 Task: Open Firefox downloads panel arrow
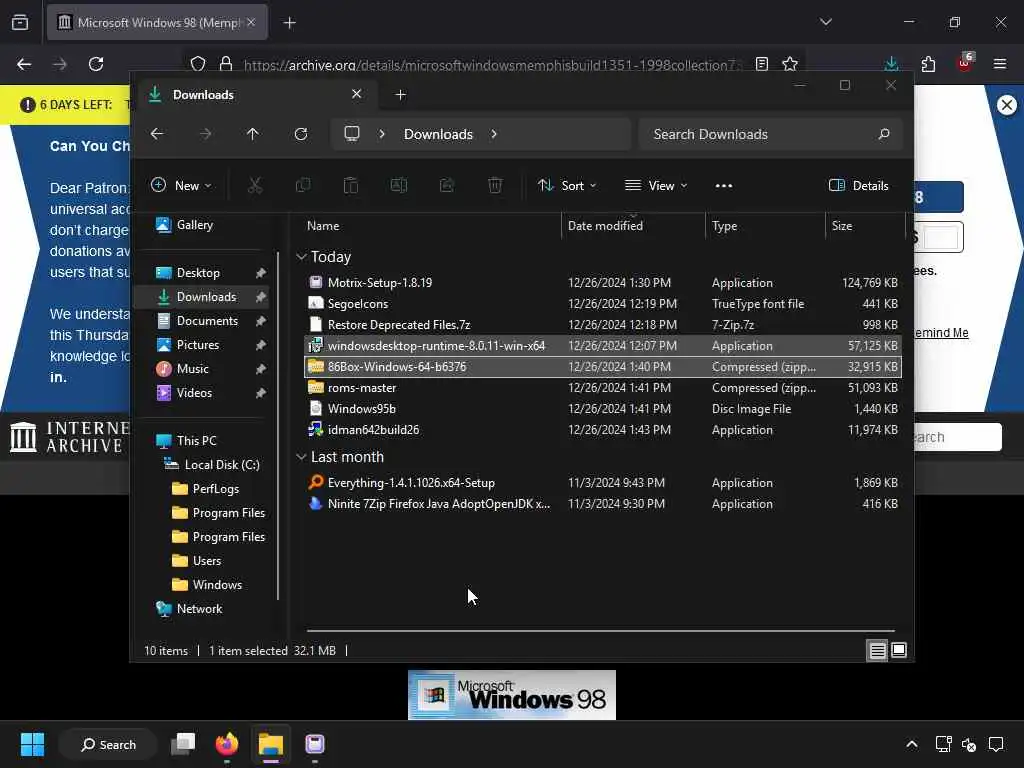tap(891, 64)
